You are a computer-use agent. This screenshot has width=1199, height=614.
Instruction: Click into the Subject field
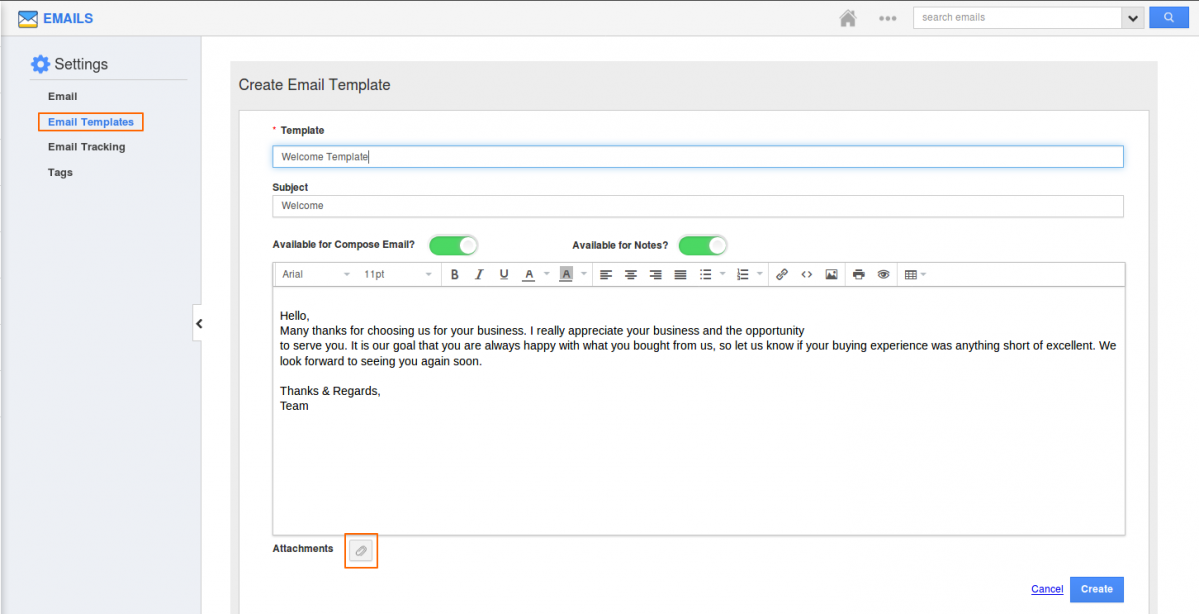point(697,206)
